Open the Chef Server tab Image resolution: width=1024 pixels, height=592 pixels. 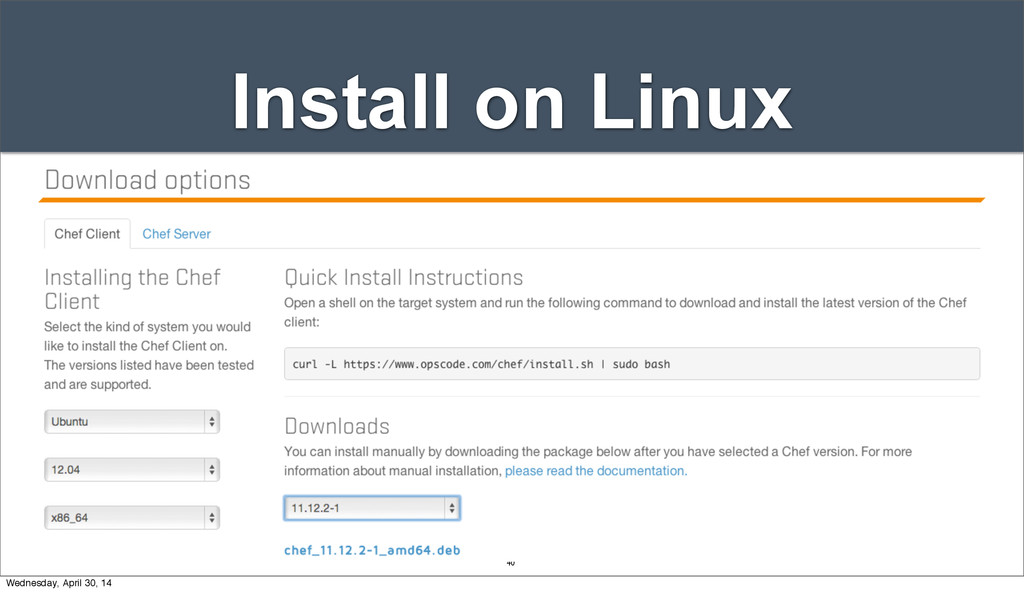176,234
